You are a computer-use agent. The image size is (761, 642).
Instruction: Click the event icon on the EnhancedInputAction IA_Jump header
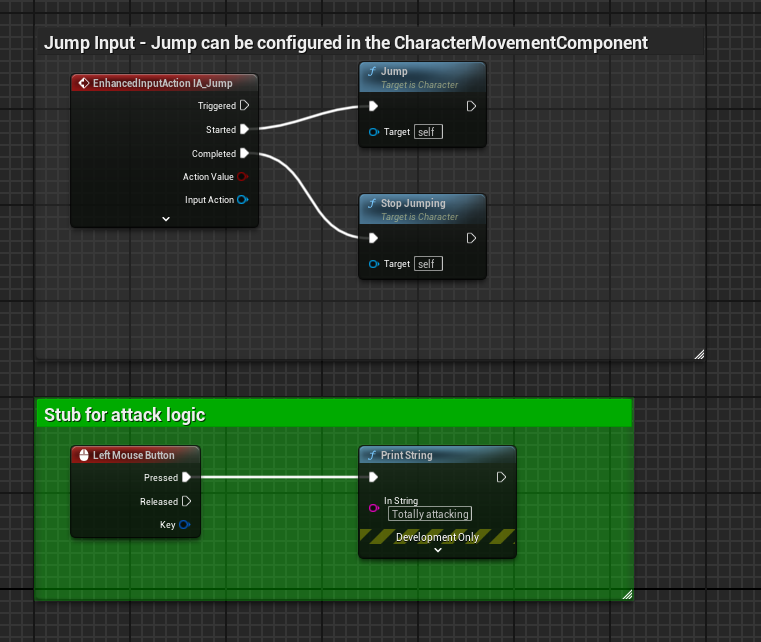click(84, 83)
